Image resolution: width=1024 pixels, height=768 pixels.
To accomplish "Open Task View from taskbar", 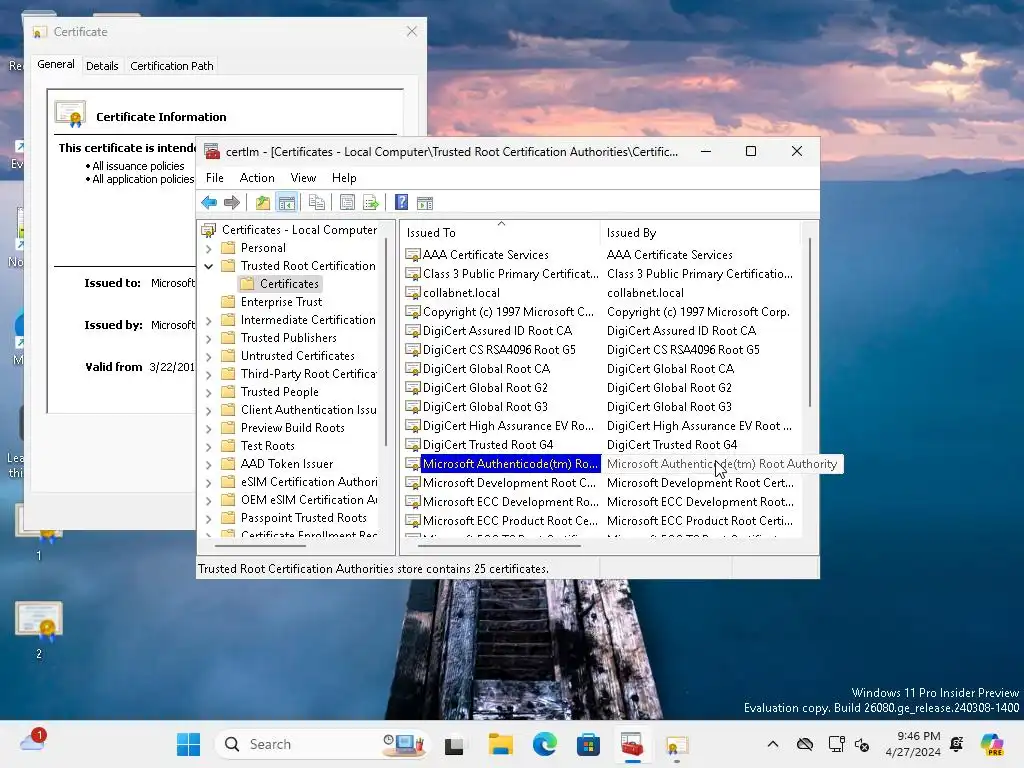I will pyautogui.click(x=454, y=744).
